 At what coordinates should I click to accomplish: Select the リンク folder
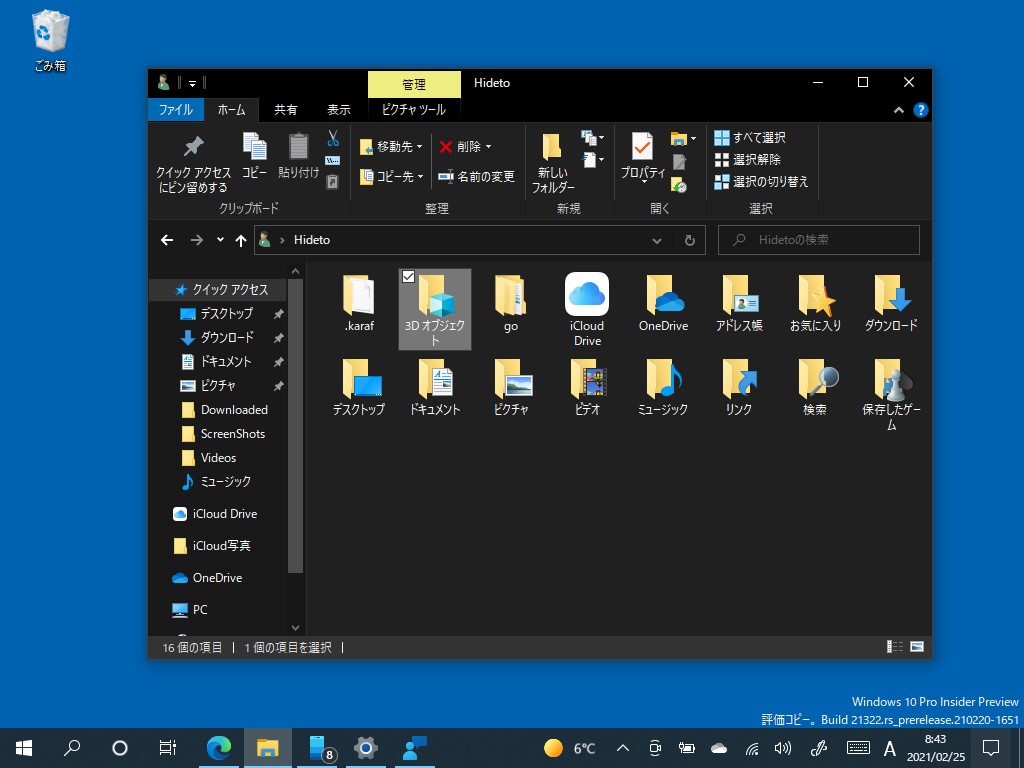tap(739, 387)
